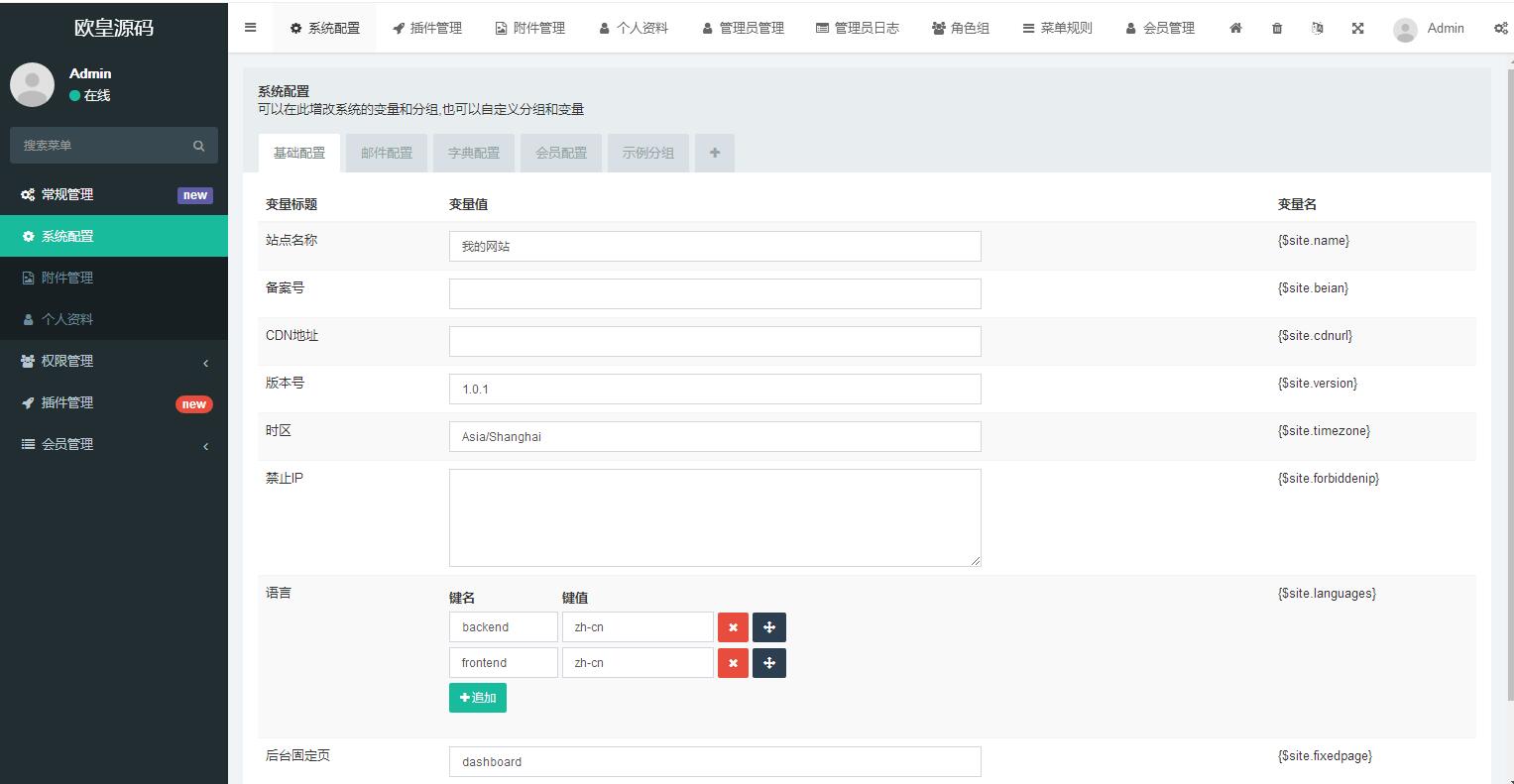Click the 禁止IP textarea

tap(714, 517)
